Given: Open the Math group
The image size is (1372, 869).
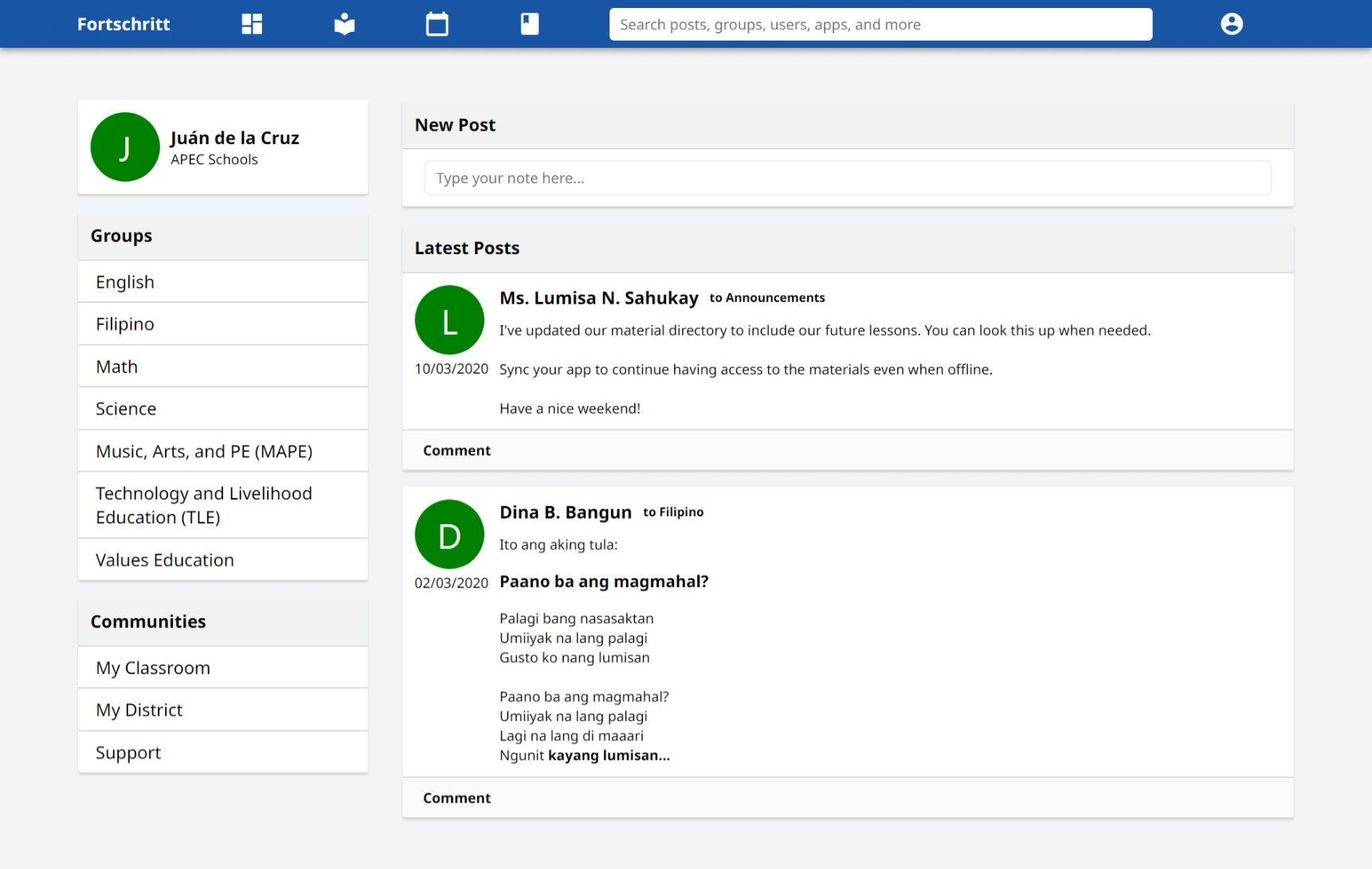Looking at the screenshot, I should point(117,366).
